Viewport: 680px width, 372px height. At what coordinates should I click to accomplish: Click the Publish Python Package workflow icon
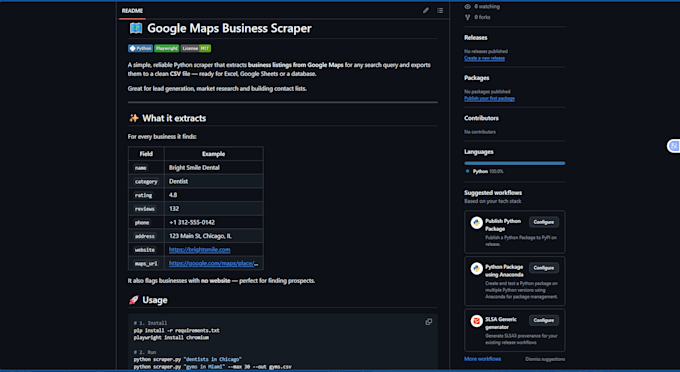(477, 223)
